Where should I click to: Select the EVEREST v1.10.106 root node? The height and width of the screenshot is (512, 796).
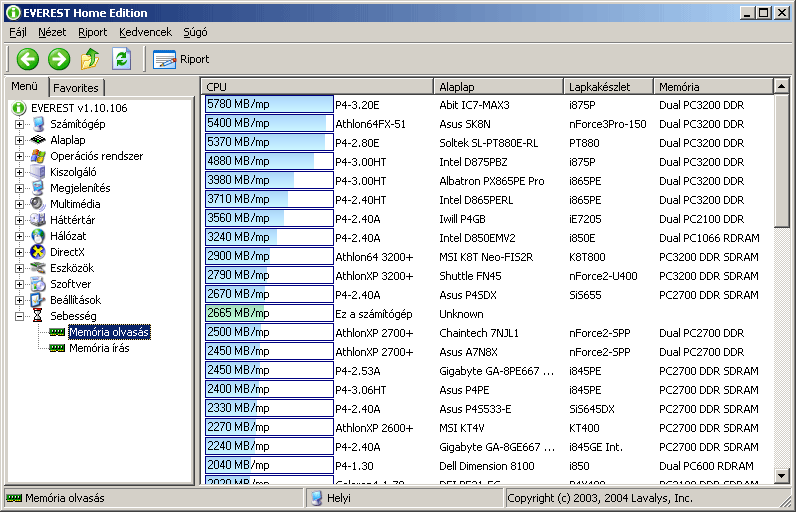[79, 108]
